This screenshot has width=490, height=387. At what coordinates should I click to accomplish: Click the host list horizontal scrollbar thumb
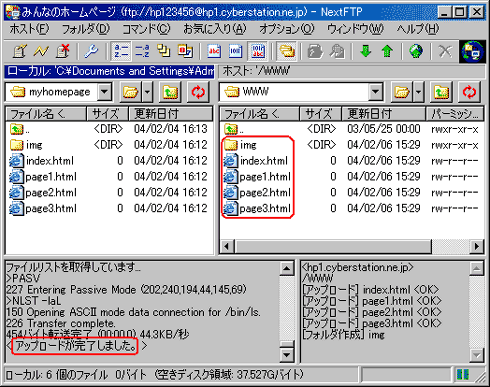click(333, 247)
